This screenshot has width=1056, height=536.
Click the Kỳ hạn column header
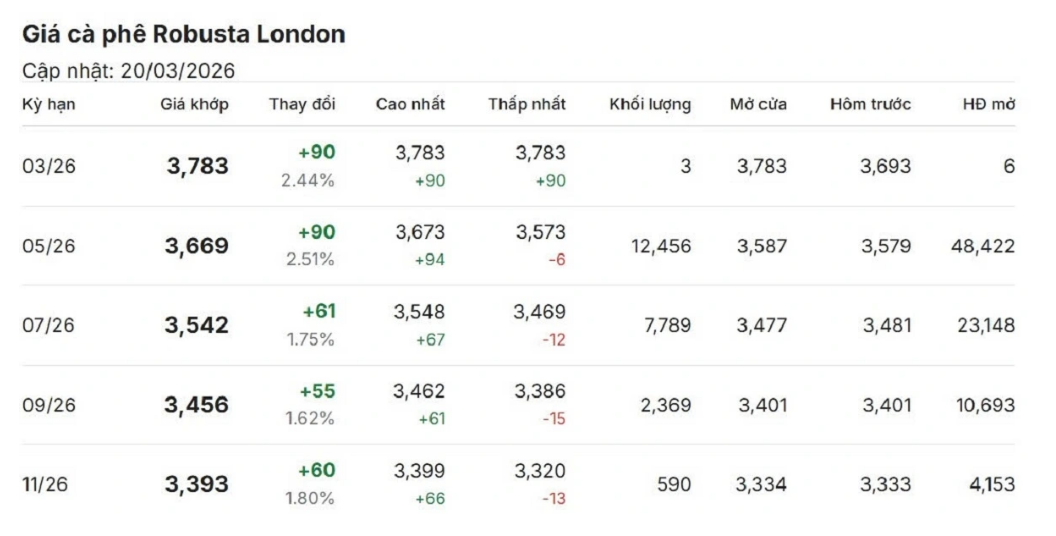pos(49,104)
